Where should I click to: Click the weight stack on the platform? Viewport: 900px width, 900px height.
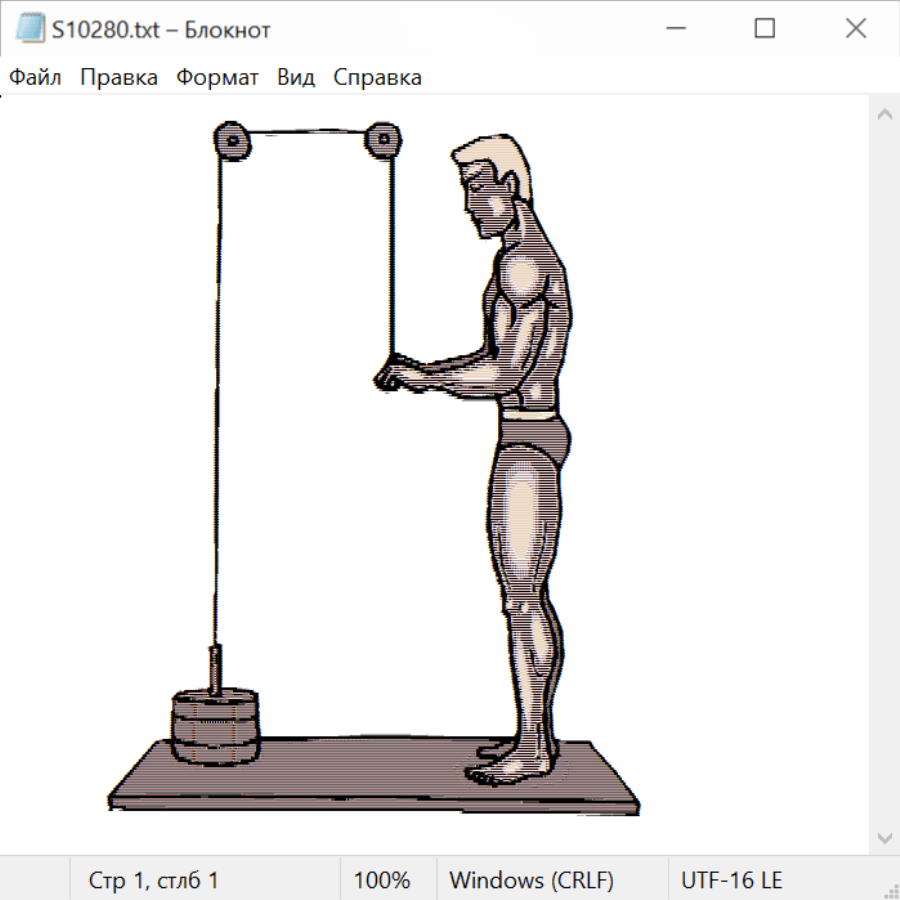click(x=214, y=725)
